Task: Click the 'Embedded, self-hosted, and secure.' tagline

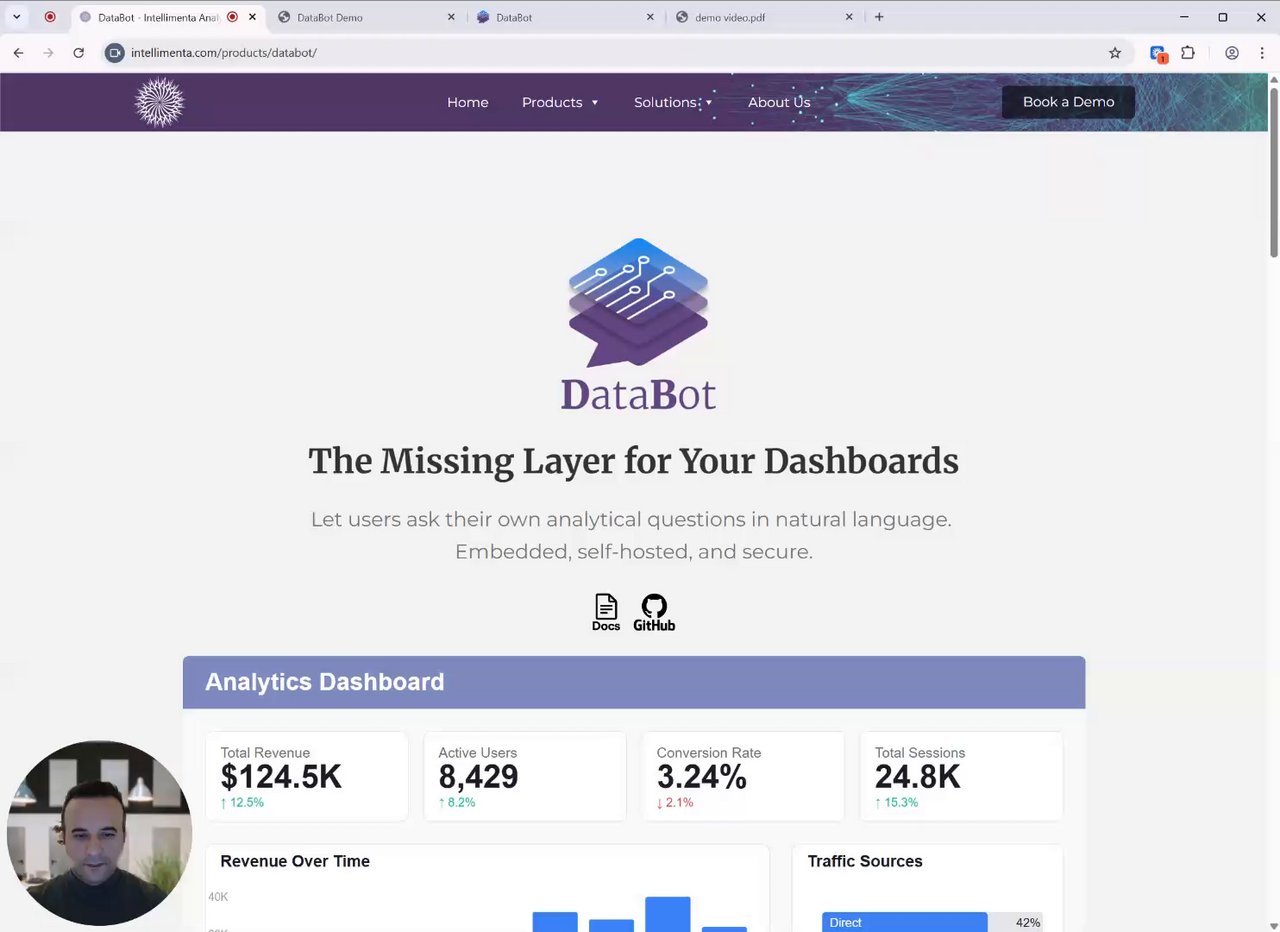Action: point(633,551)
